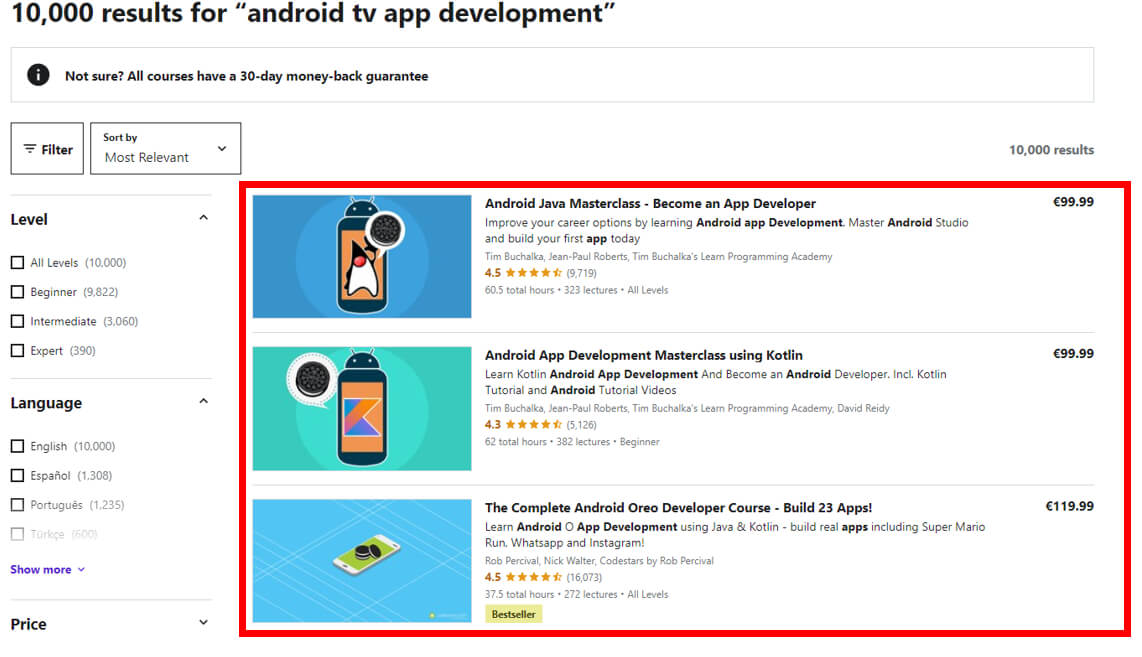The height and width of the screenshot is (657, 1142).
Task: Click the 30-day money-back guarantee notice text
Action: pos(246,76)
